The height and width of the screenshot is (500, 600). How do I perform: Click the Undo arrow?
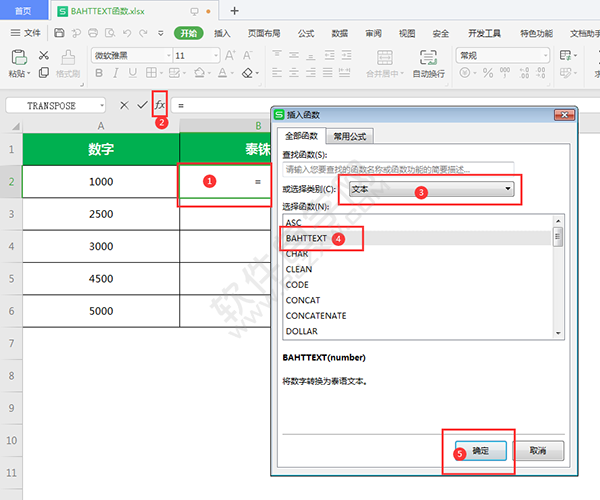pos(127,33)
